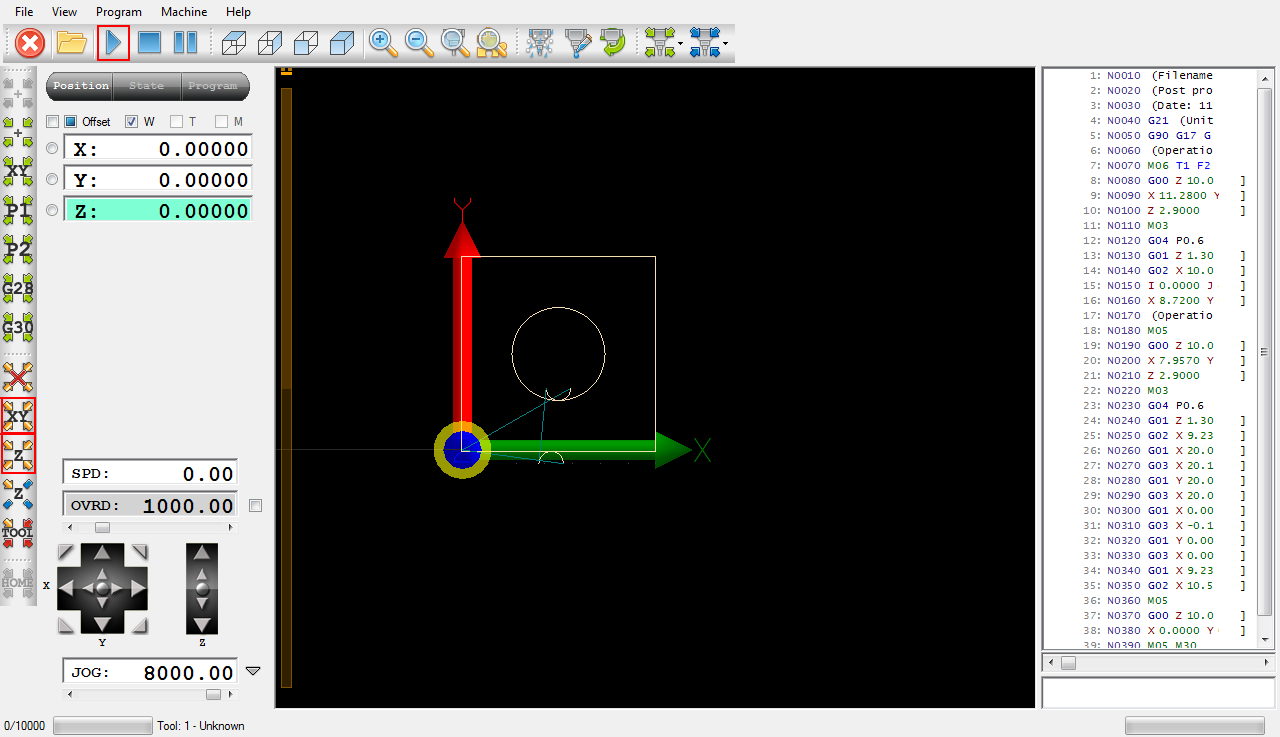The width and height of the screenshot is (1280, 737).
Task: Tick the empty checkbox left of Offset
Action: pos(52,122)
